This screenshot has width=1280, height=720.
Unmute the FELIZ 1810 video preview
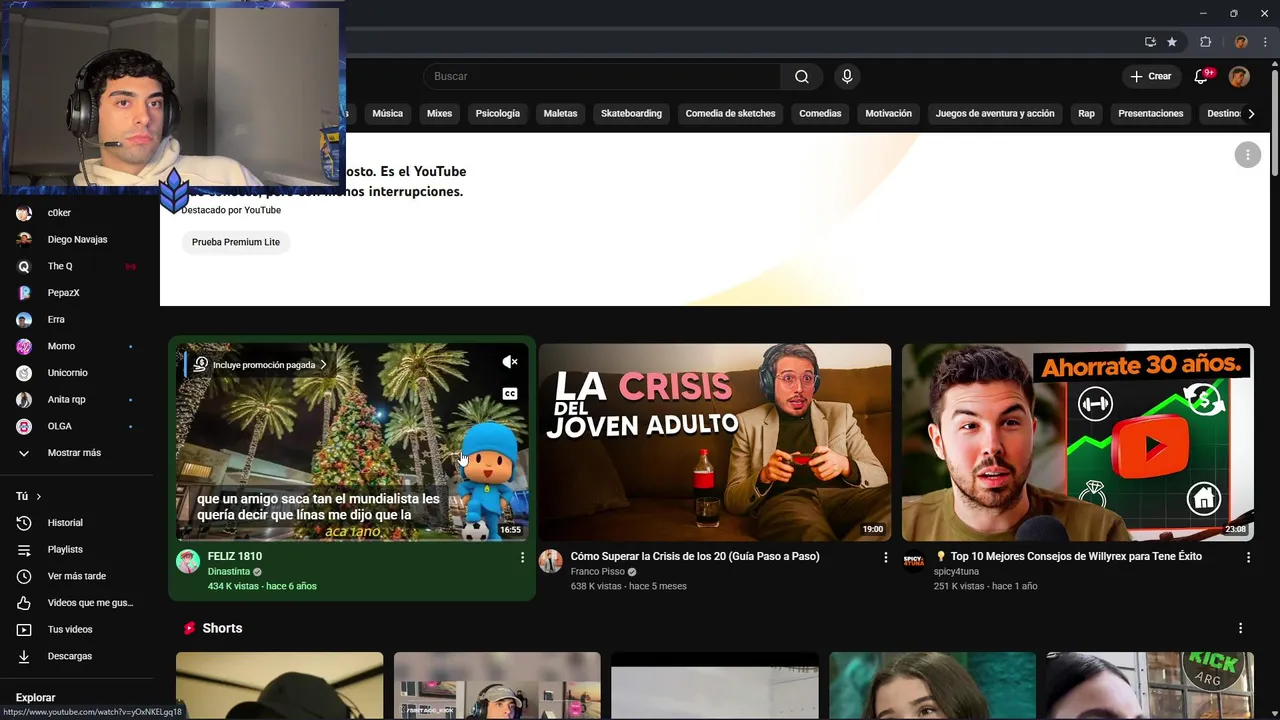(510, 362)
